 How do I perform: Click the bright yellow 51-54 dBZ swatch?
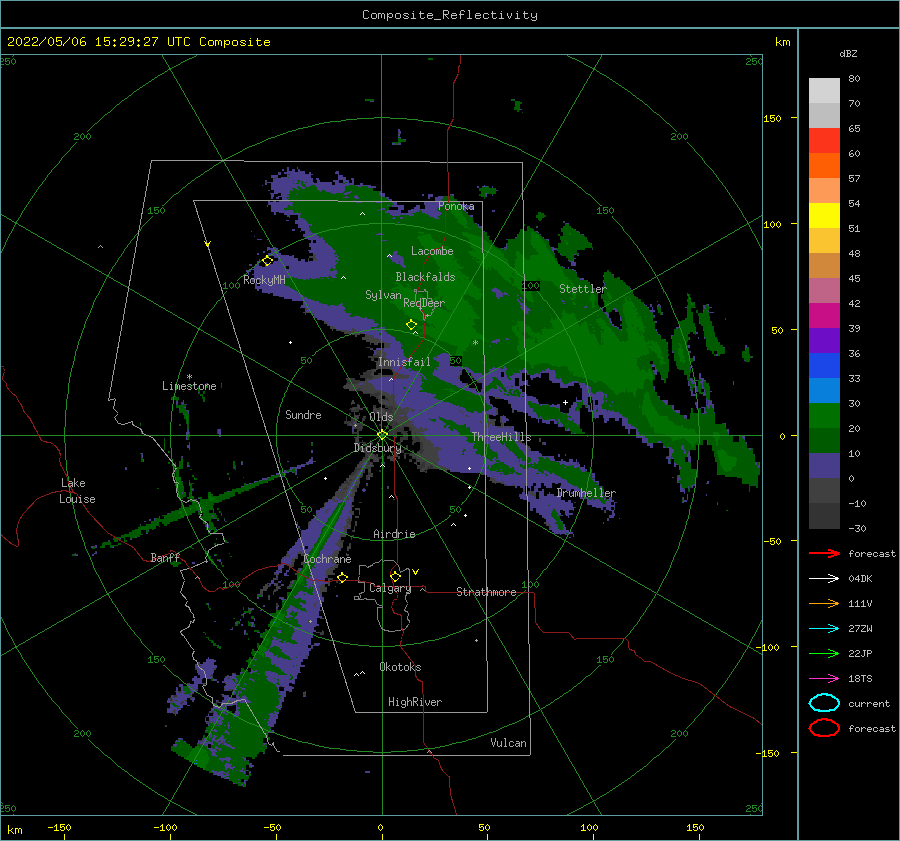point(824,215)
